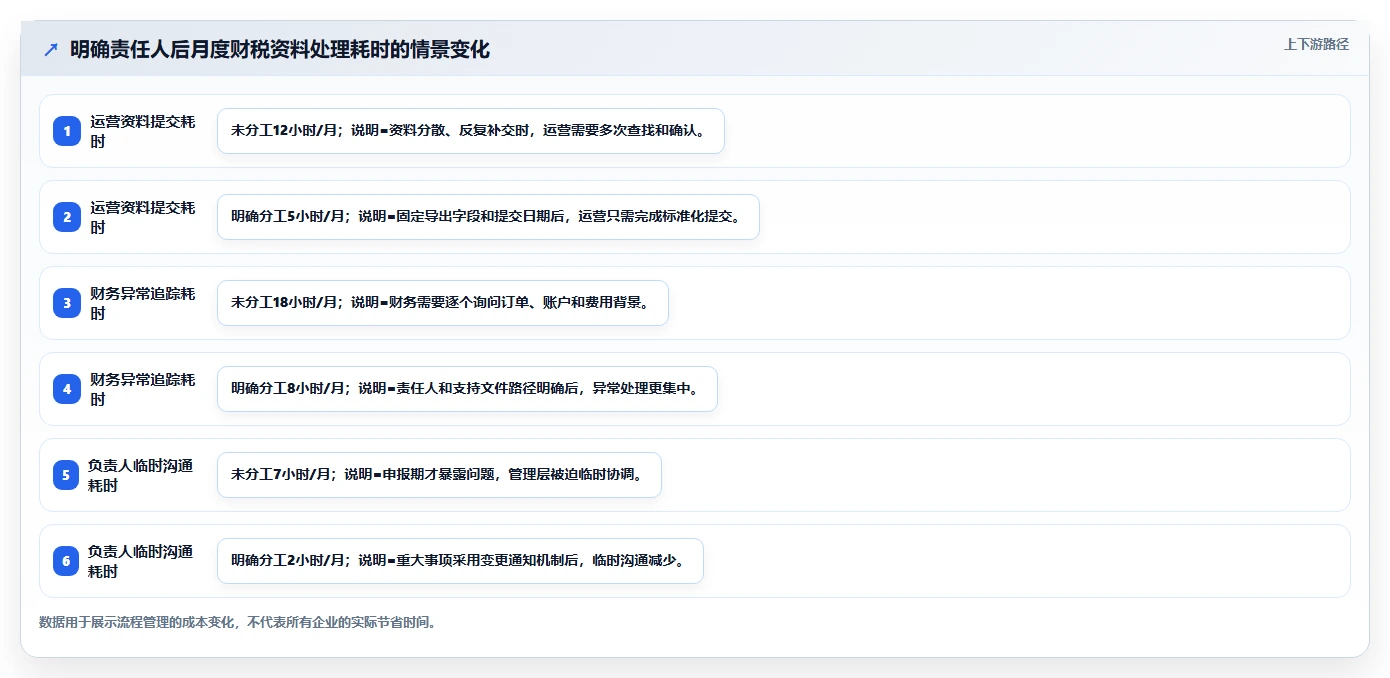
Task: Click the footnote starting 数据用于展示流程管理的成本变化
Action: pos(238,622)
